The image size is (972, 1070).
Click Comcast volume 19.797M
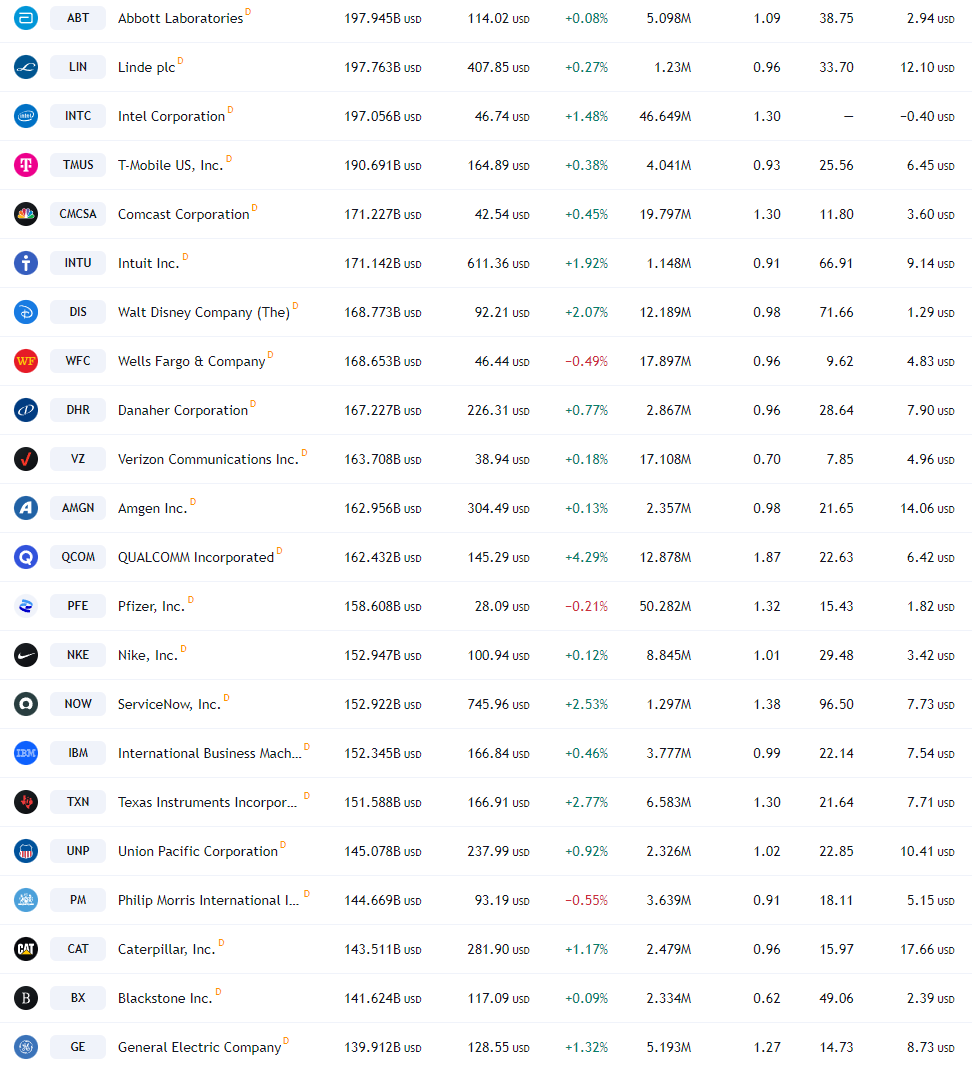(x=666, y=214)
